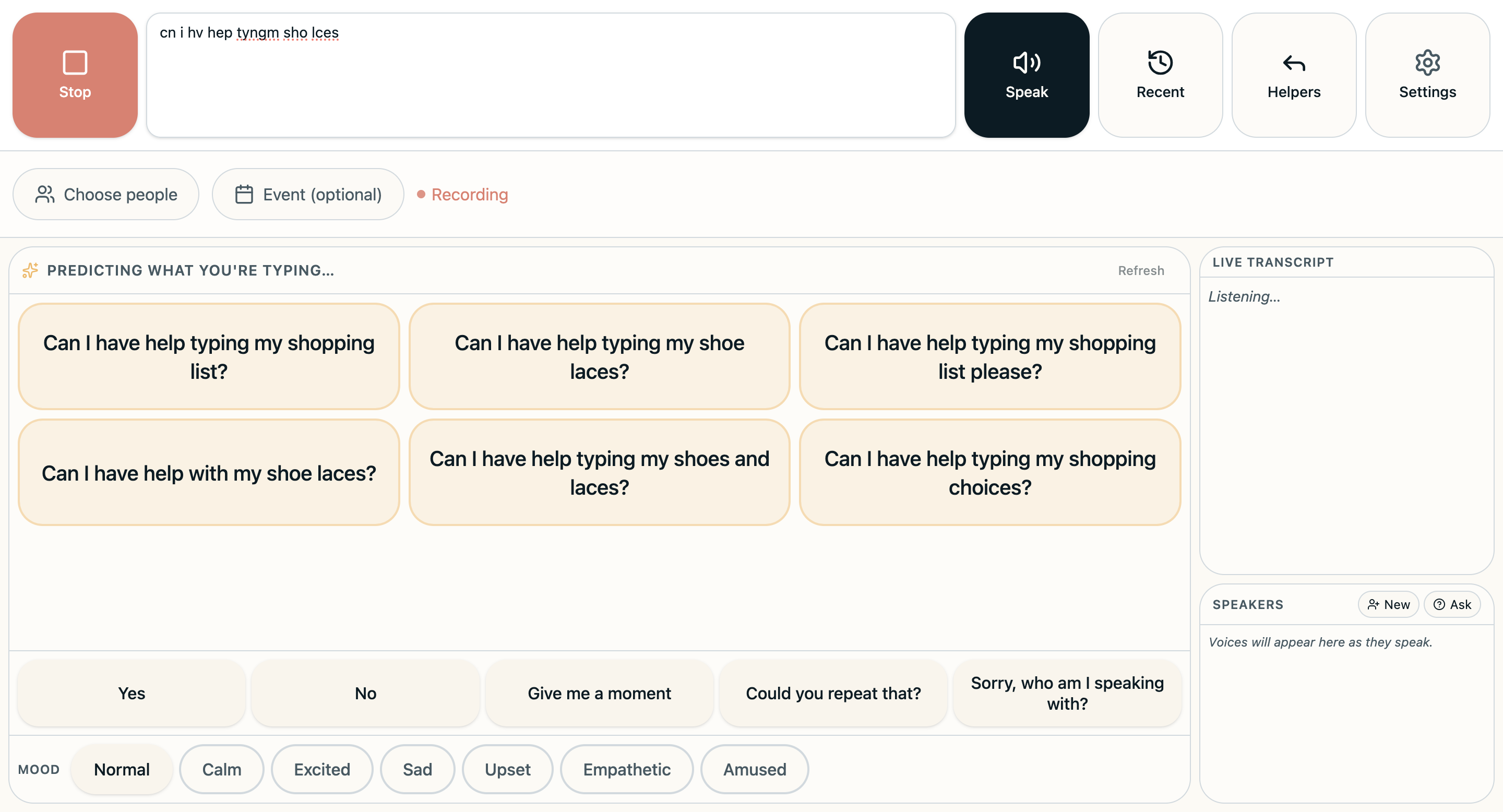Click "Voices will appear here as they speak."

pos(1320,642)
